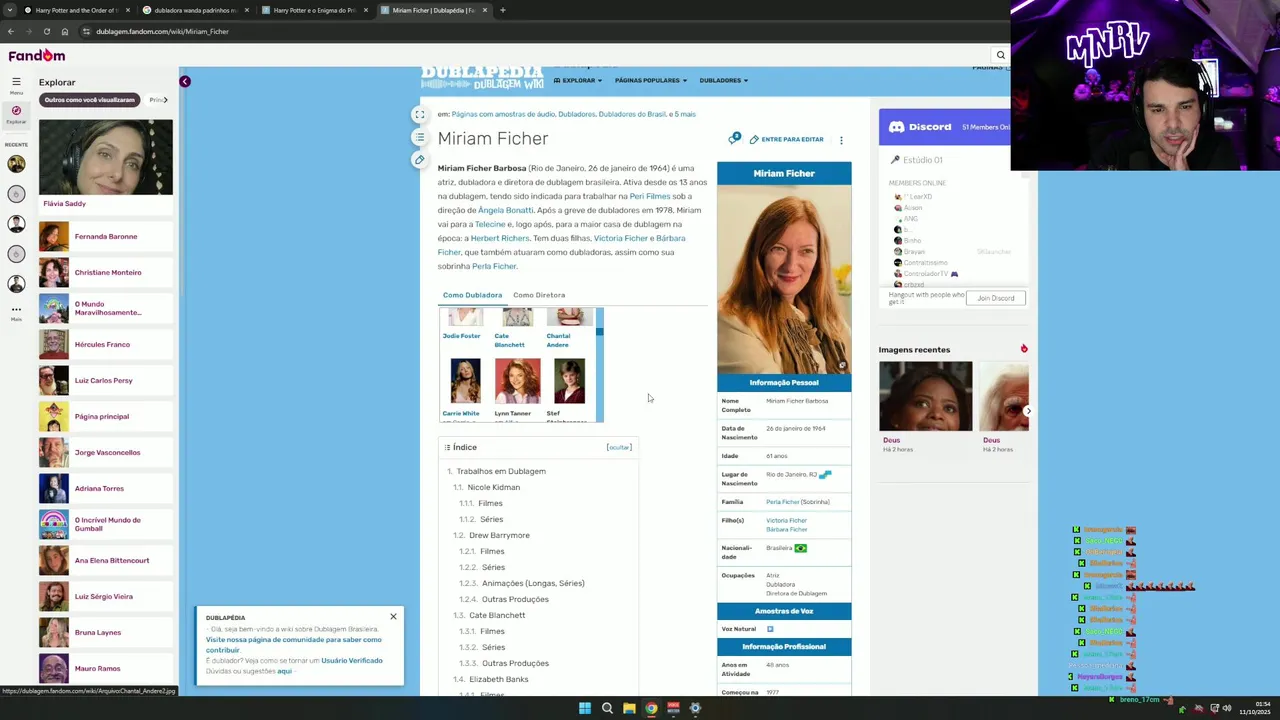Open the site information icon in the address bar
This screenshot has width=1280, height=720.
(86, 31)
